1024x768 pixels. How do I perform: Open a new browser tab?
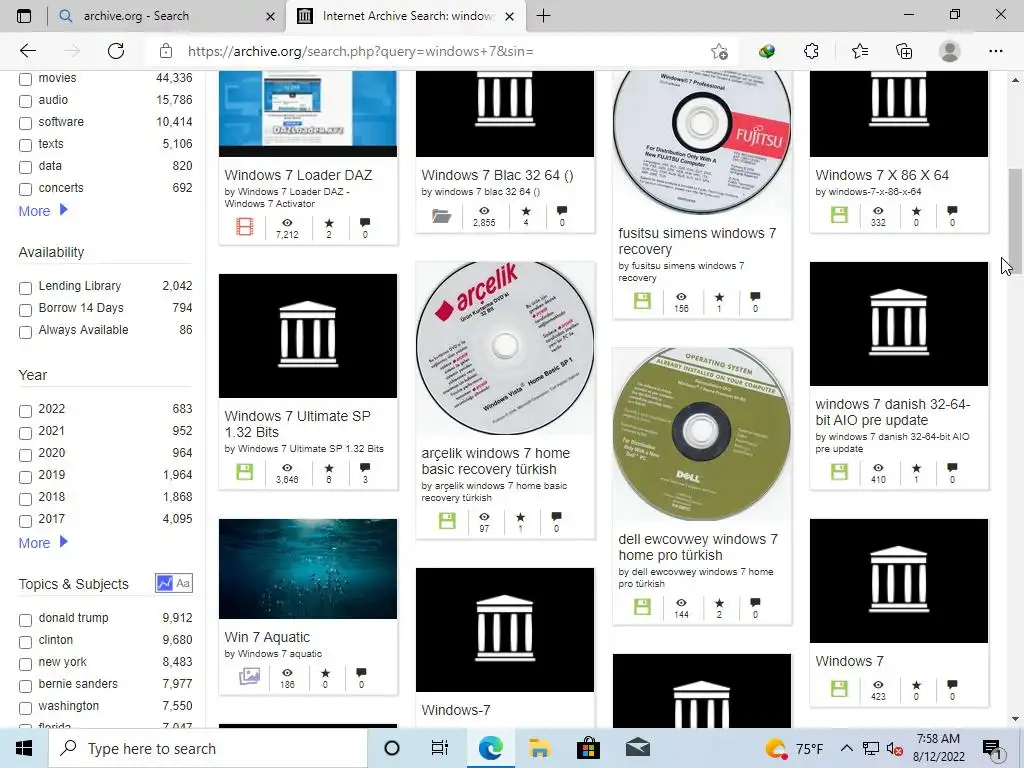click(x=543, y=16)
